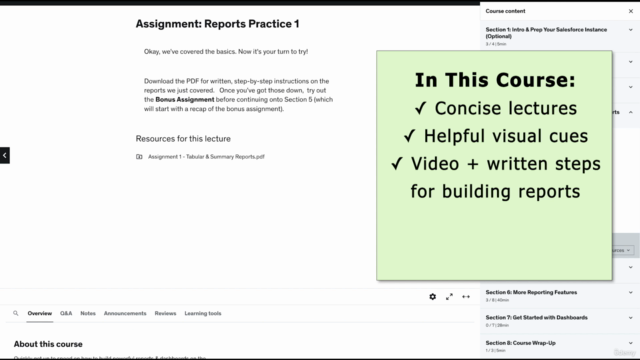The height and width of the screenshot is (360, 640).
Task: Collapse the currently open section chevron
Action: click(631, 112)
